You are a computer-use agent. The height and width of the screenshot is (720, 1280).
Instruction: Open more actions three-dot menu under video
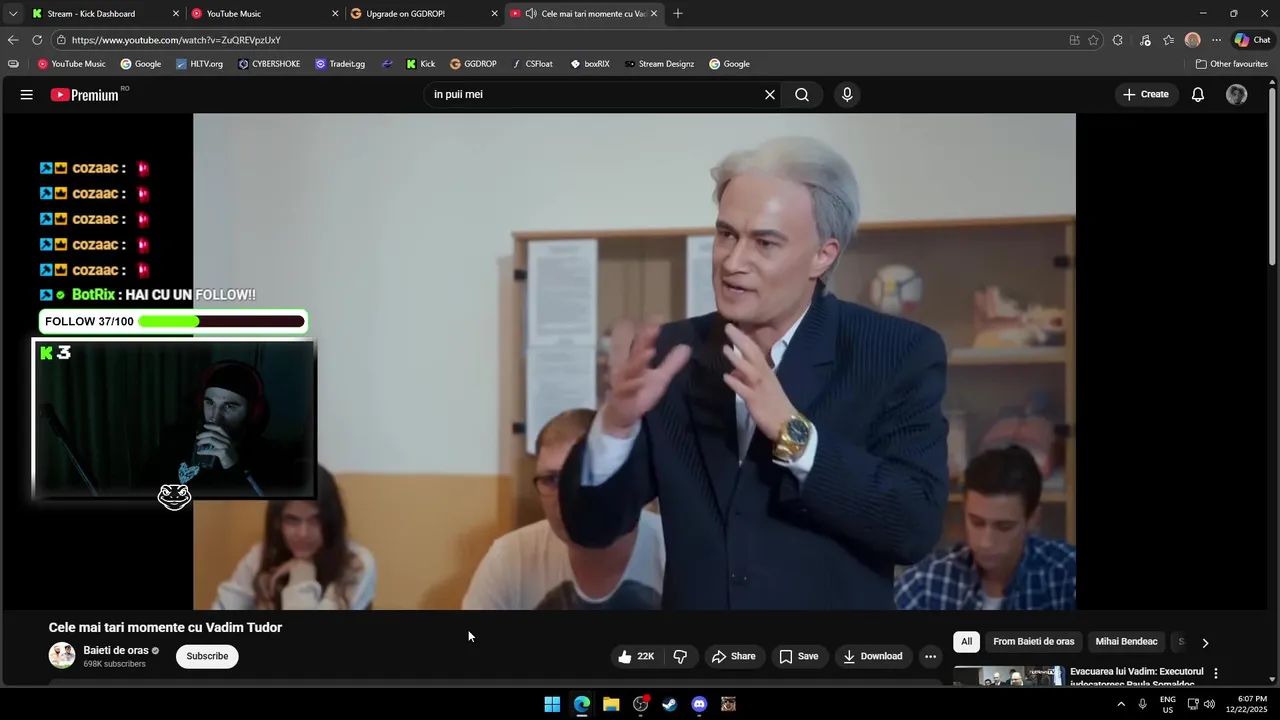pos(931,657)
